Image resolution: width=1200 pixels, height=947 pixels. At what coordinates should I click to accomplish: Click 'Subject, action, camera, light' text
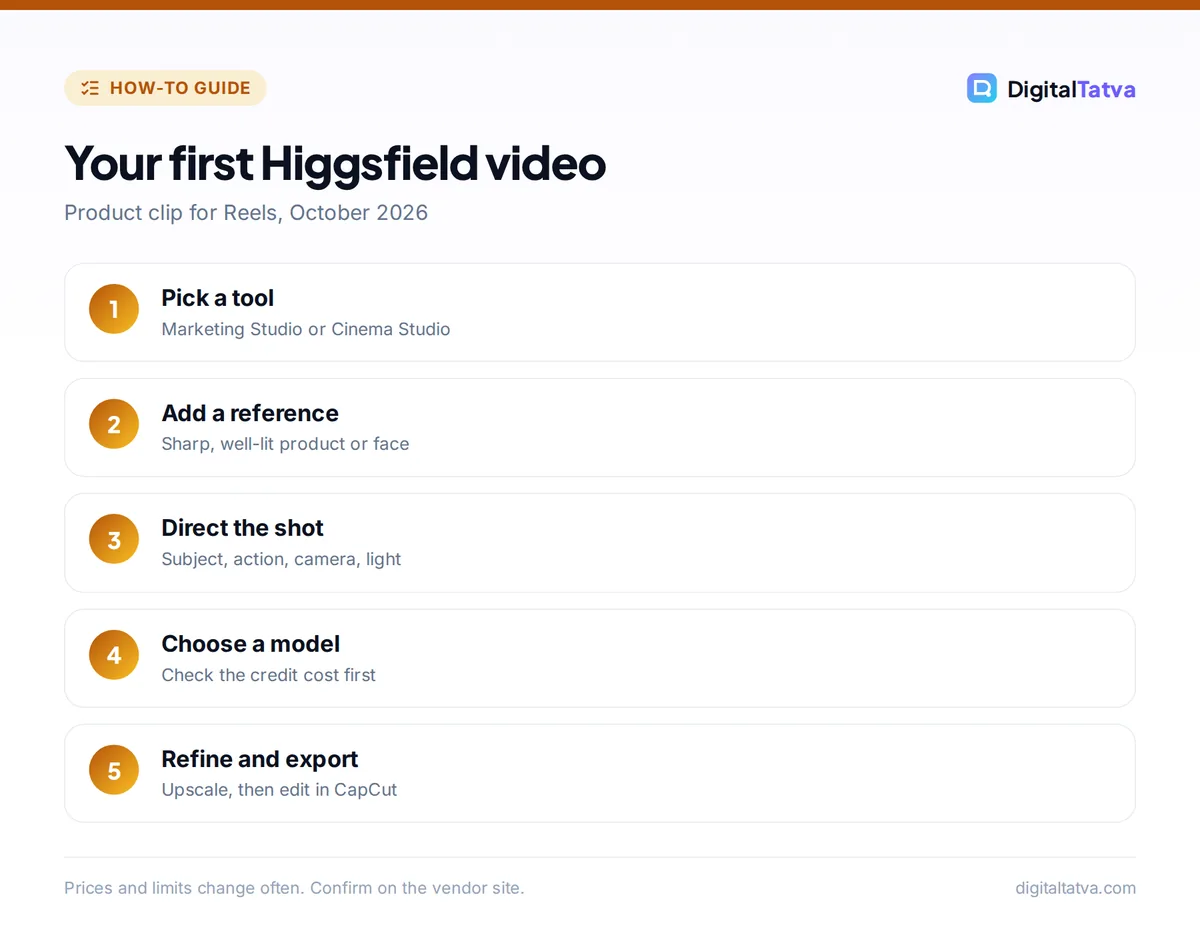click(281, 559)
